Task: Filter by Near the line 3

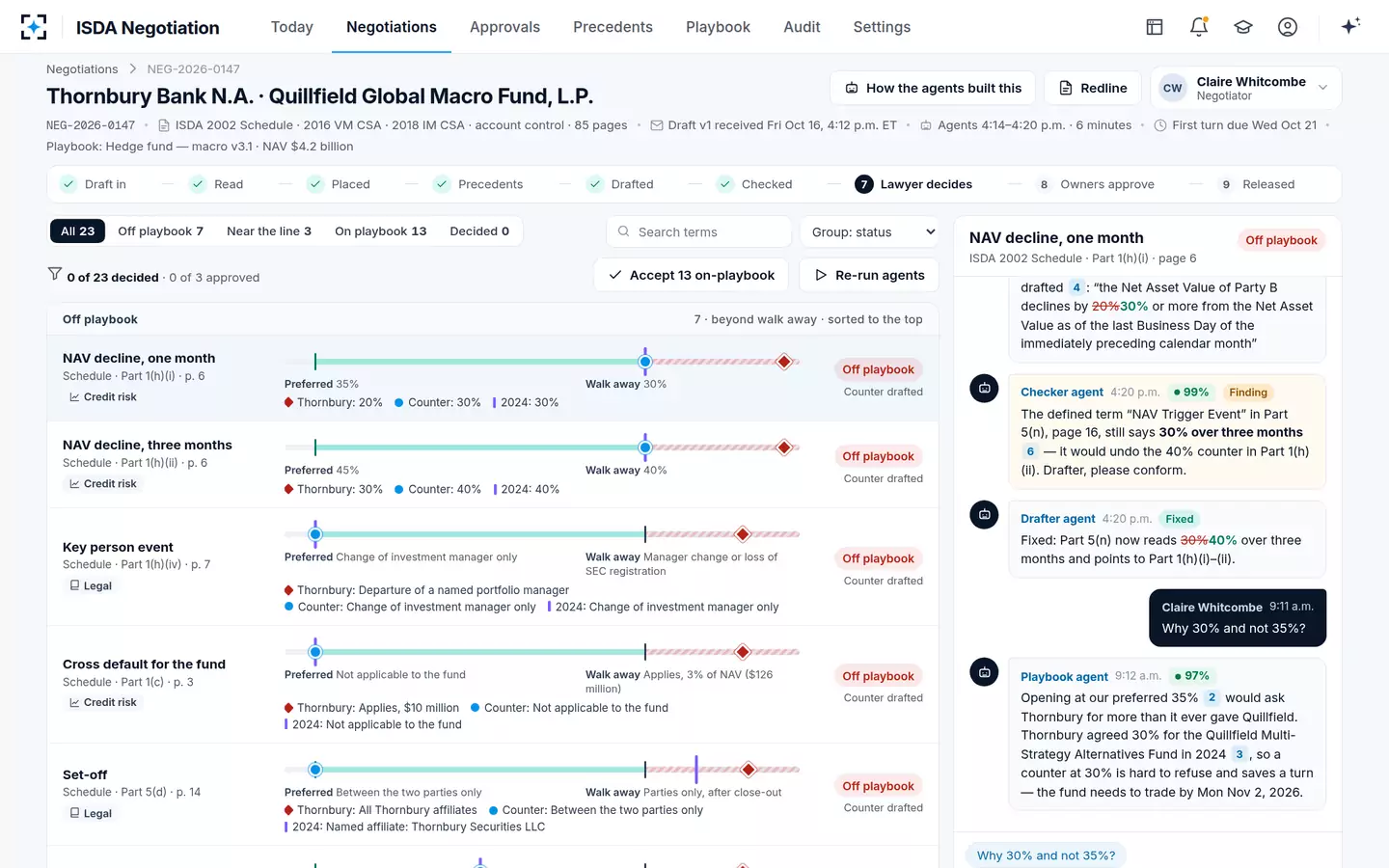Action: click(x=269, y=231)
